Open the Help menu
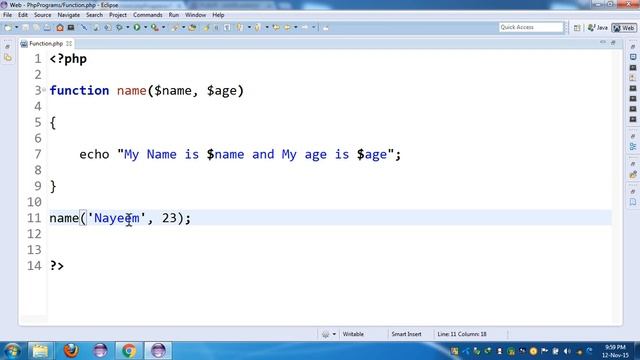 click(x=218, y=15)
